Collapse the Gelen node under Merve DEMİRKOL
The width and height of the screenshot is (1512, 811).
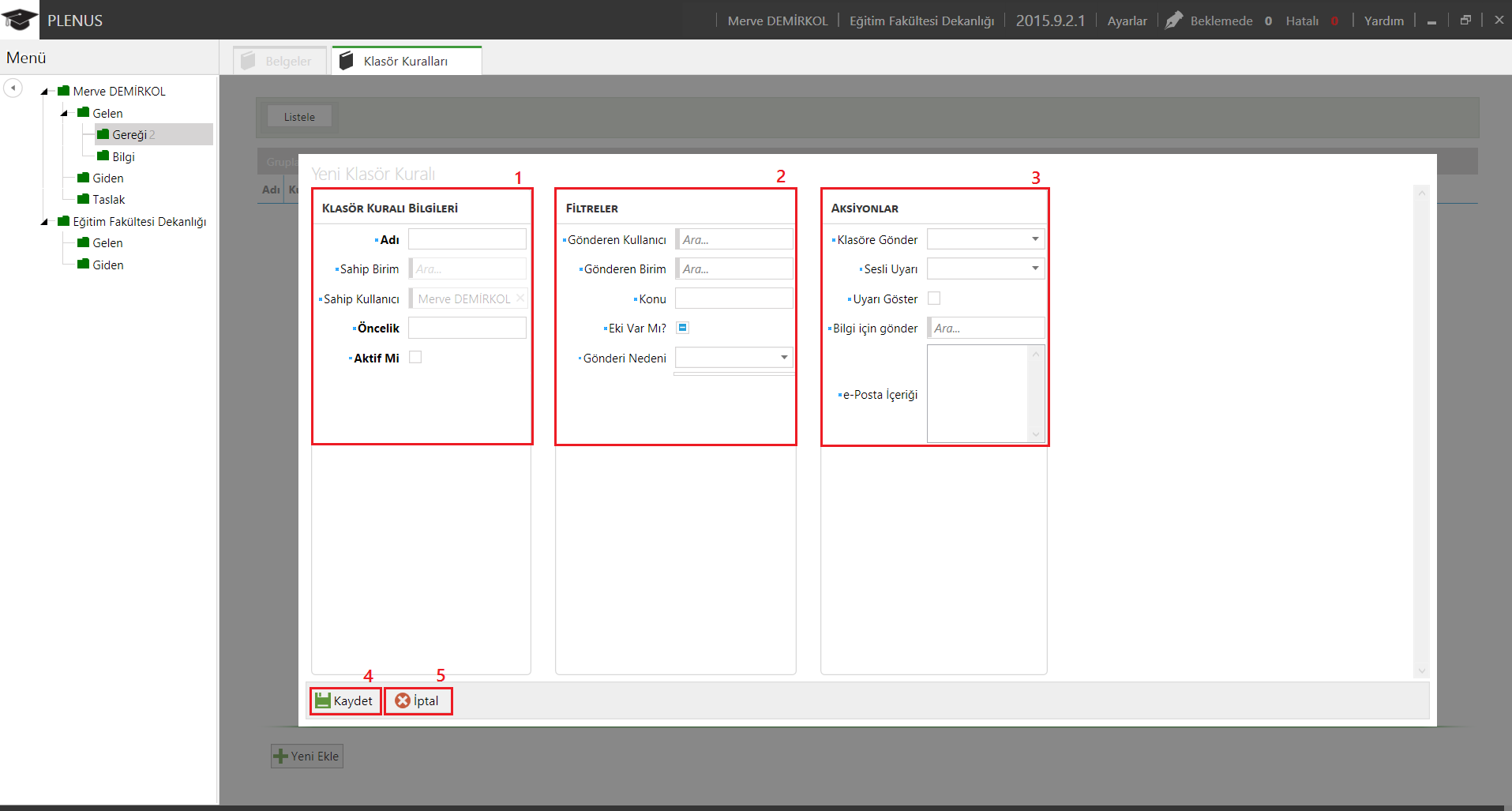tap(65, 113)
